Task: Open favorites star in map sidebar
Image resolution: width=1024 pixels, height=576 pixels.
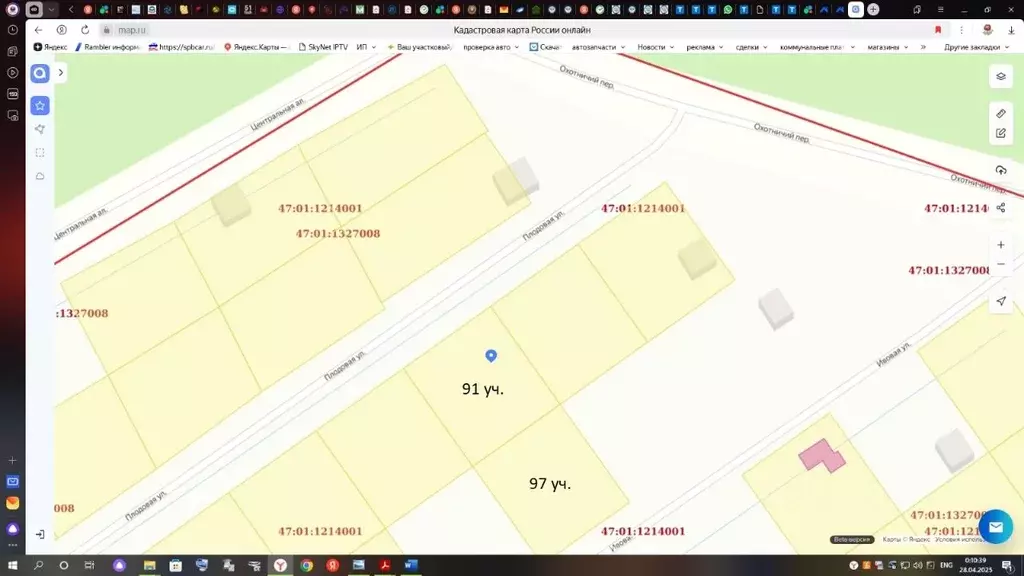Action: point(40,106)
